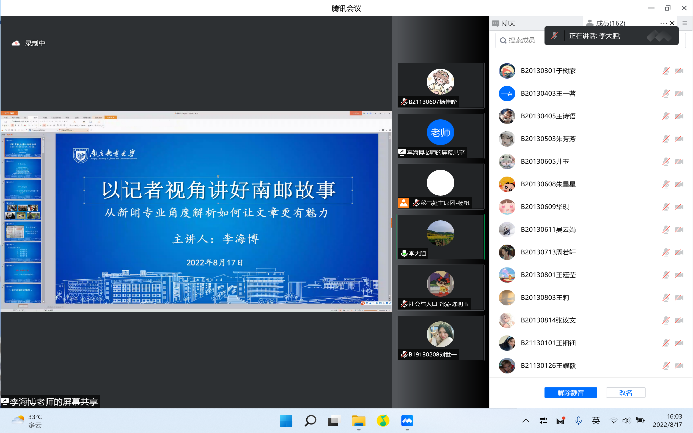Toggle microphone for member B21130101
Screen dimensions: 693x433
pos(665,344)
